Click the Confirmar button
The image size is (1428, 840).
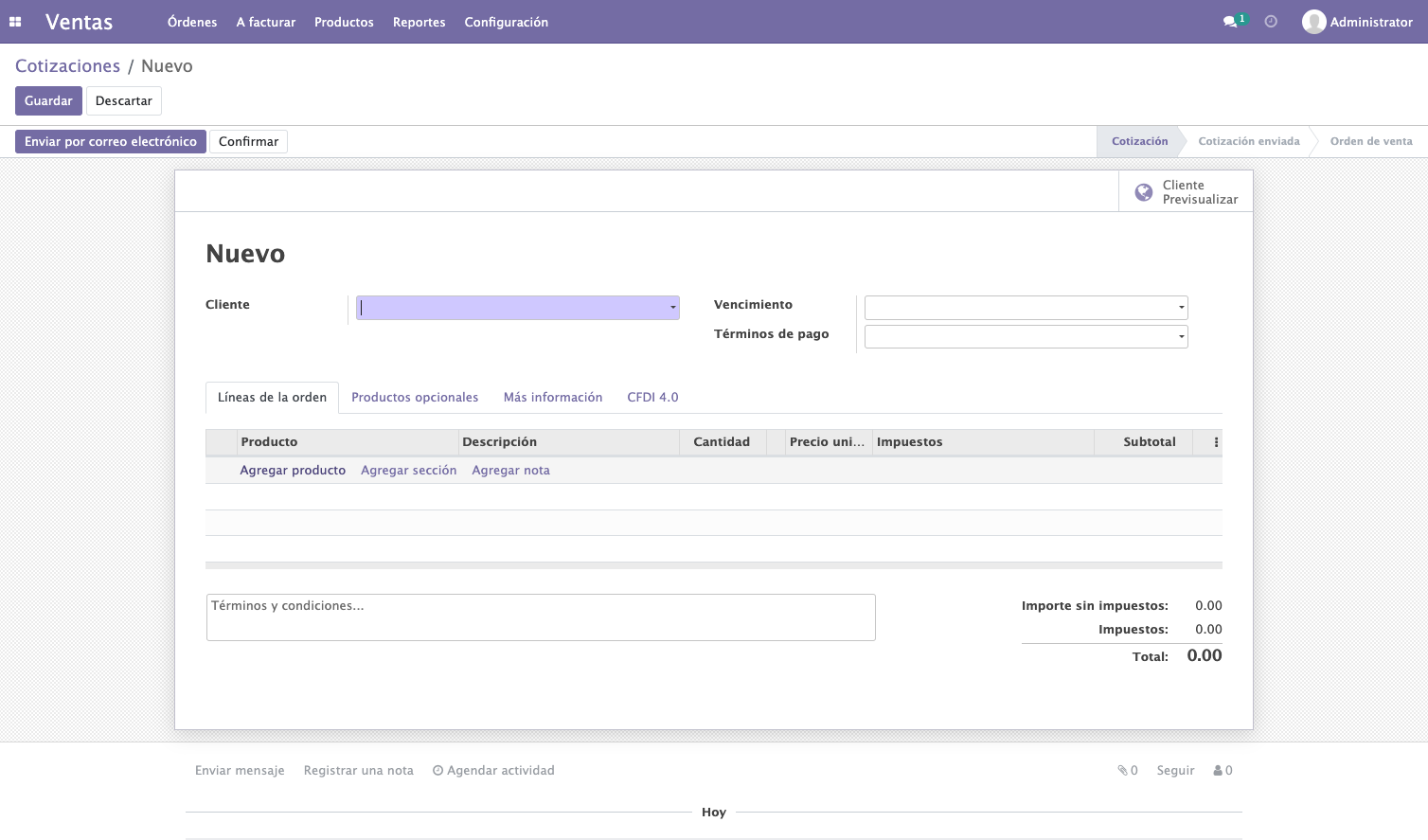coord(248,142)
